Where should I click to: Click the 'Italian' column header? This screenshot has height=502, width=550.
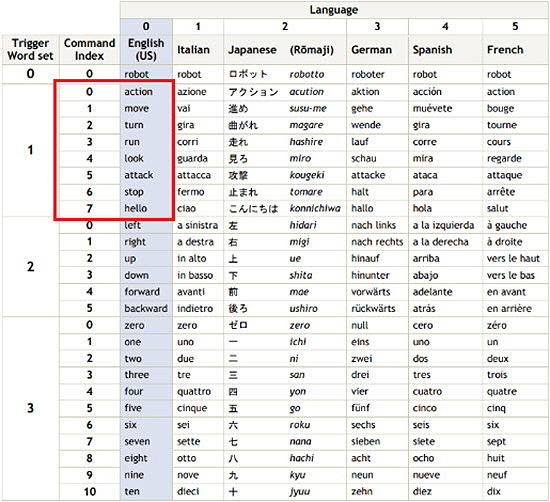coord(193,50)
